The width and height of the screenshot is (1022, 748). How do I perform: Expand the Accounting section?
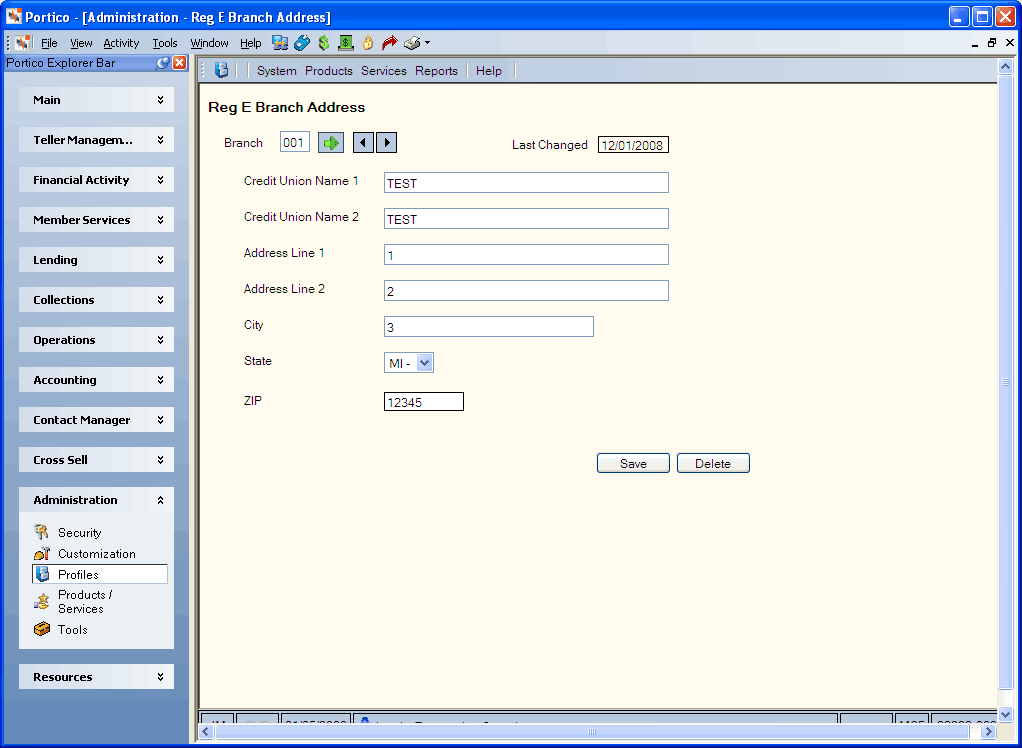click(x=96, y=380)
